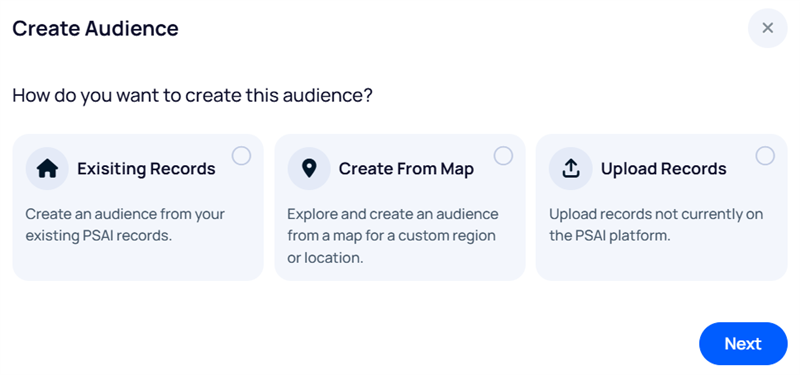Image resolution: width=800 pixels, height=375 pixels.
Task: Click the 'Explore and create an audience' description line
Action: click(393, 214)
